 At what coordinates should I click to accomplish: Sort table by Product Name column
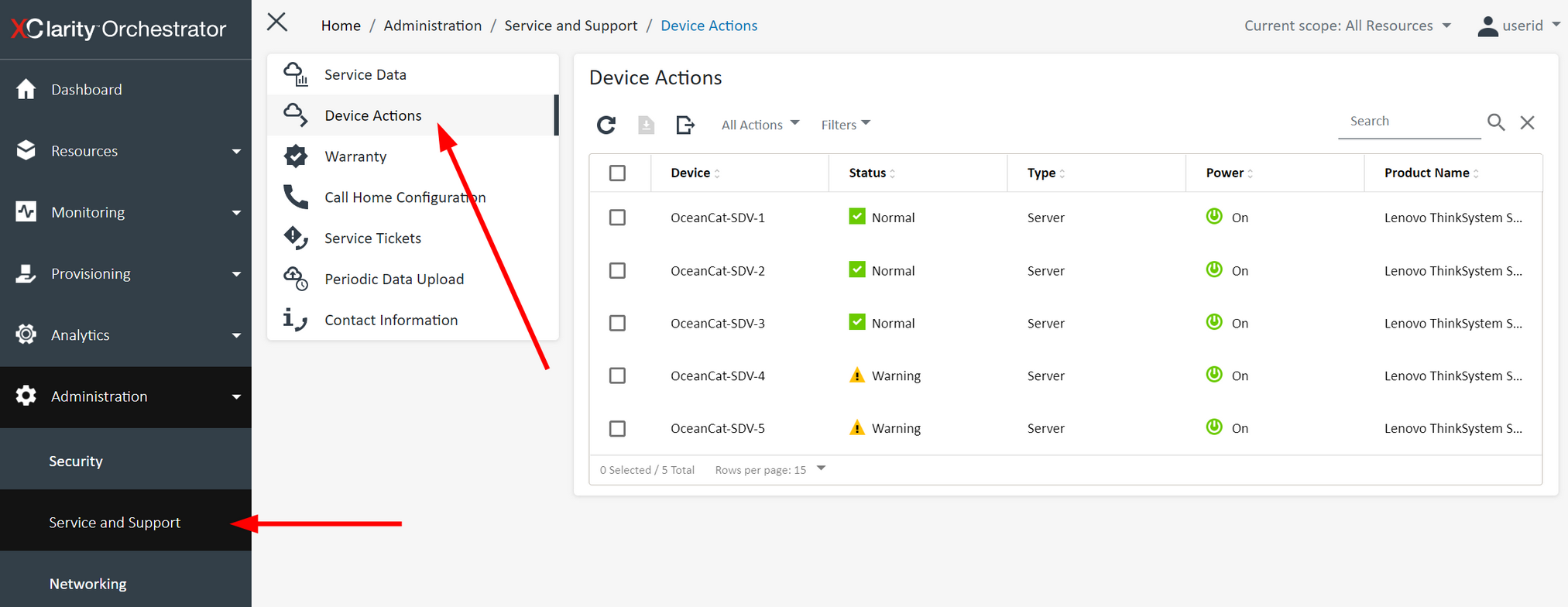[x=1432, y=173]
